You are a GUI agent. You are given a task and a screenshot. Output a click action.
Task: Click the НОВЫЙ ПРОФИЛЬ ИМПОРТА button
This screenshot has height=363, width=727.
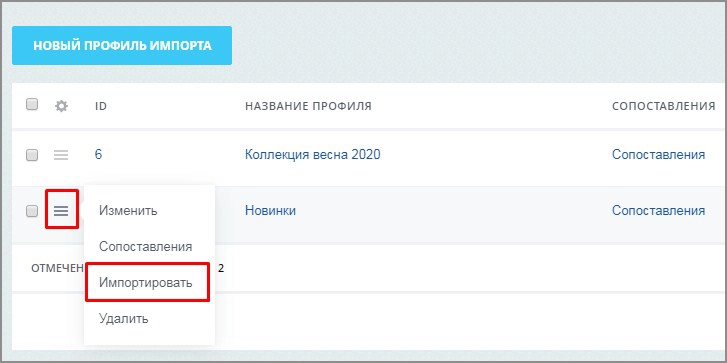[122, 45]
